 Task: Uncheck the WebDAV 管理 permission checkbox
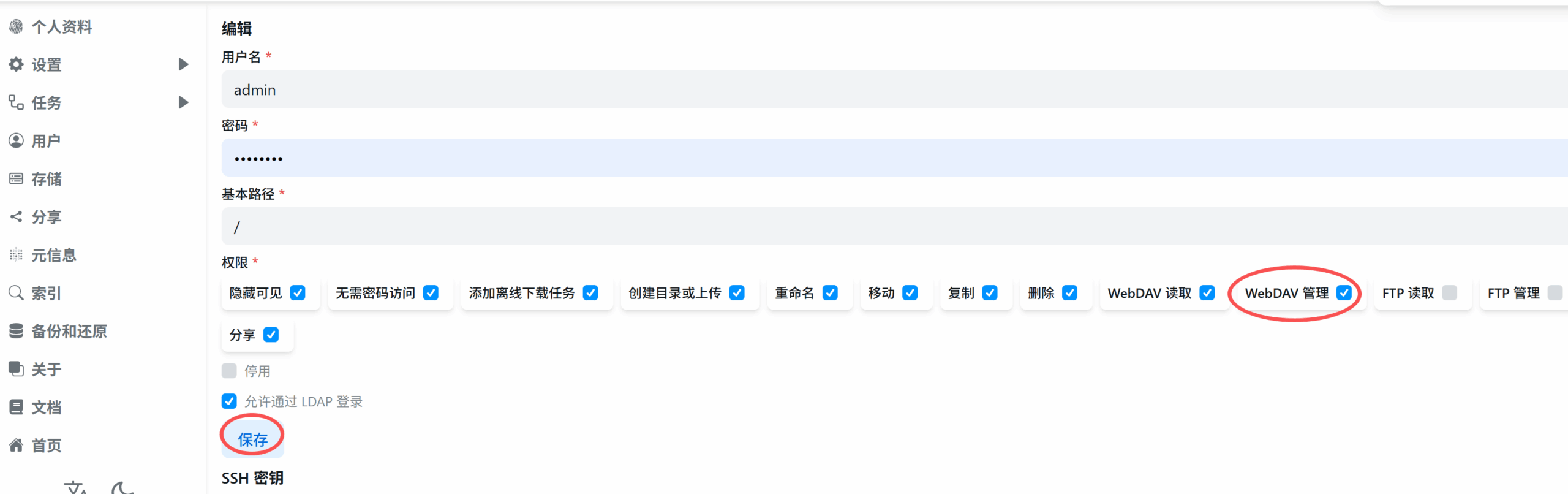(x=1344, y=293)
